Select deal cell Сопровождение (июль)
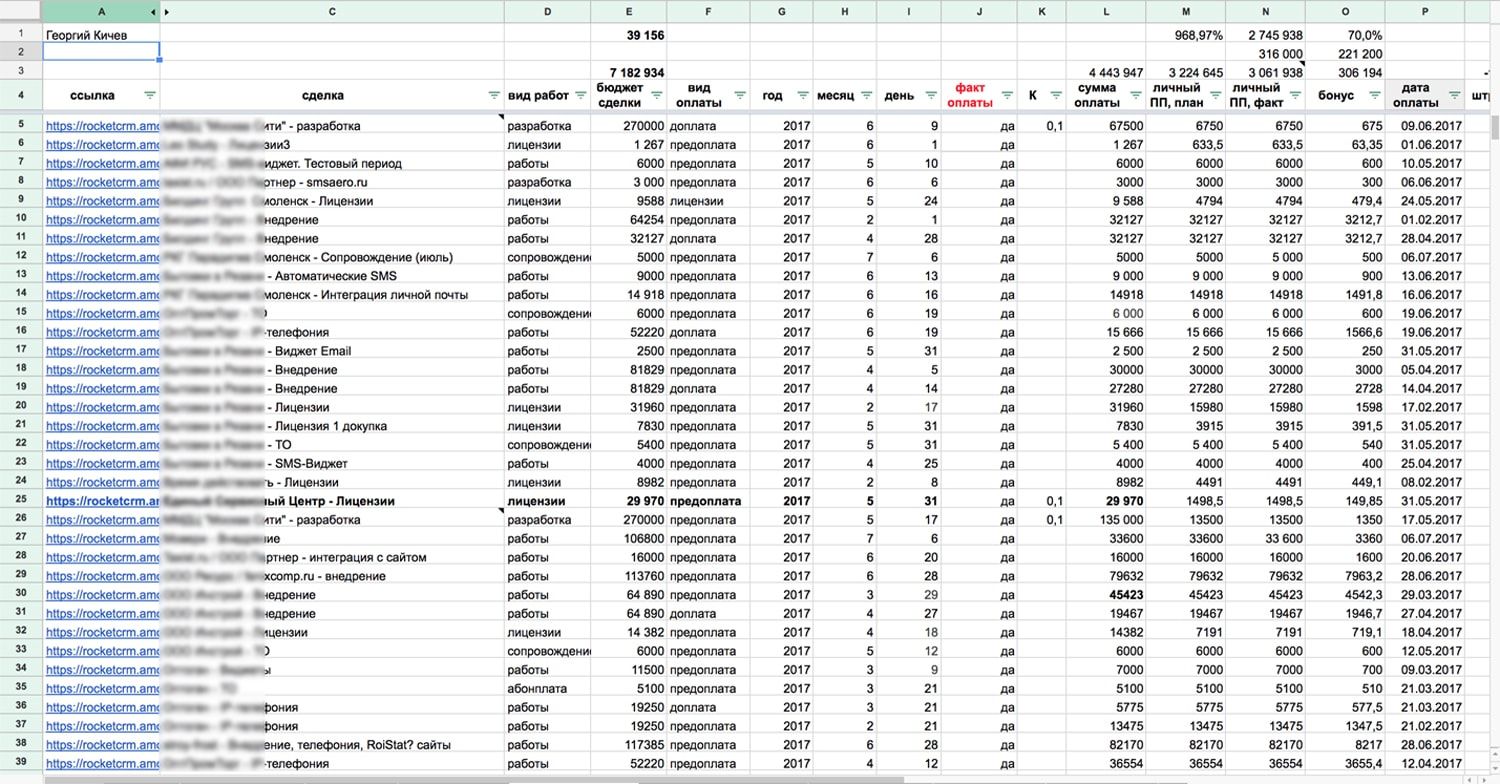 (332, 257)
